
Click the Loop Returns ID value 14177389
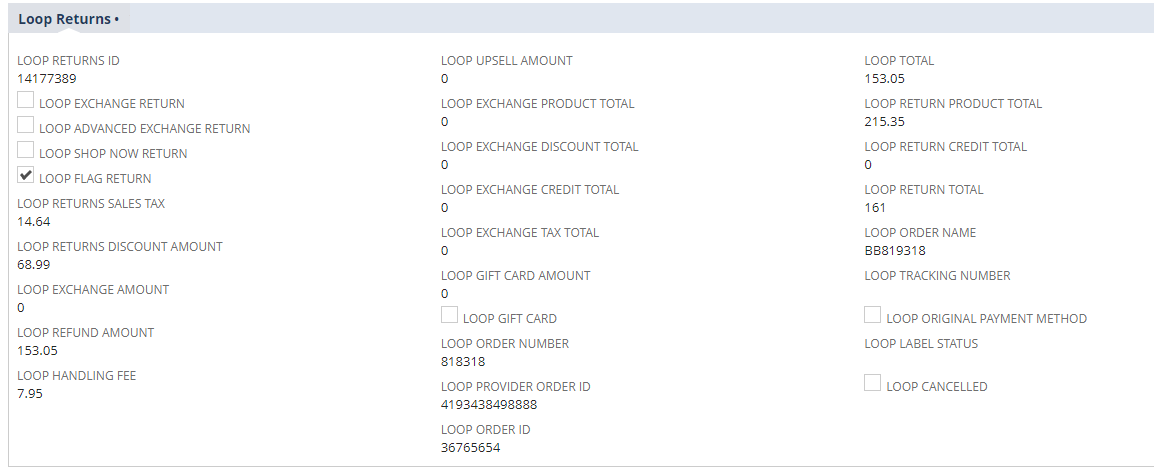point(47,78)
